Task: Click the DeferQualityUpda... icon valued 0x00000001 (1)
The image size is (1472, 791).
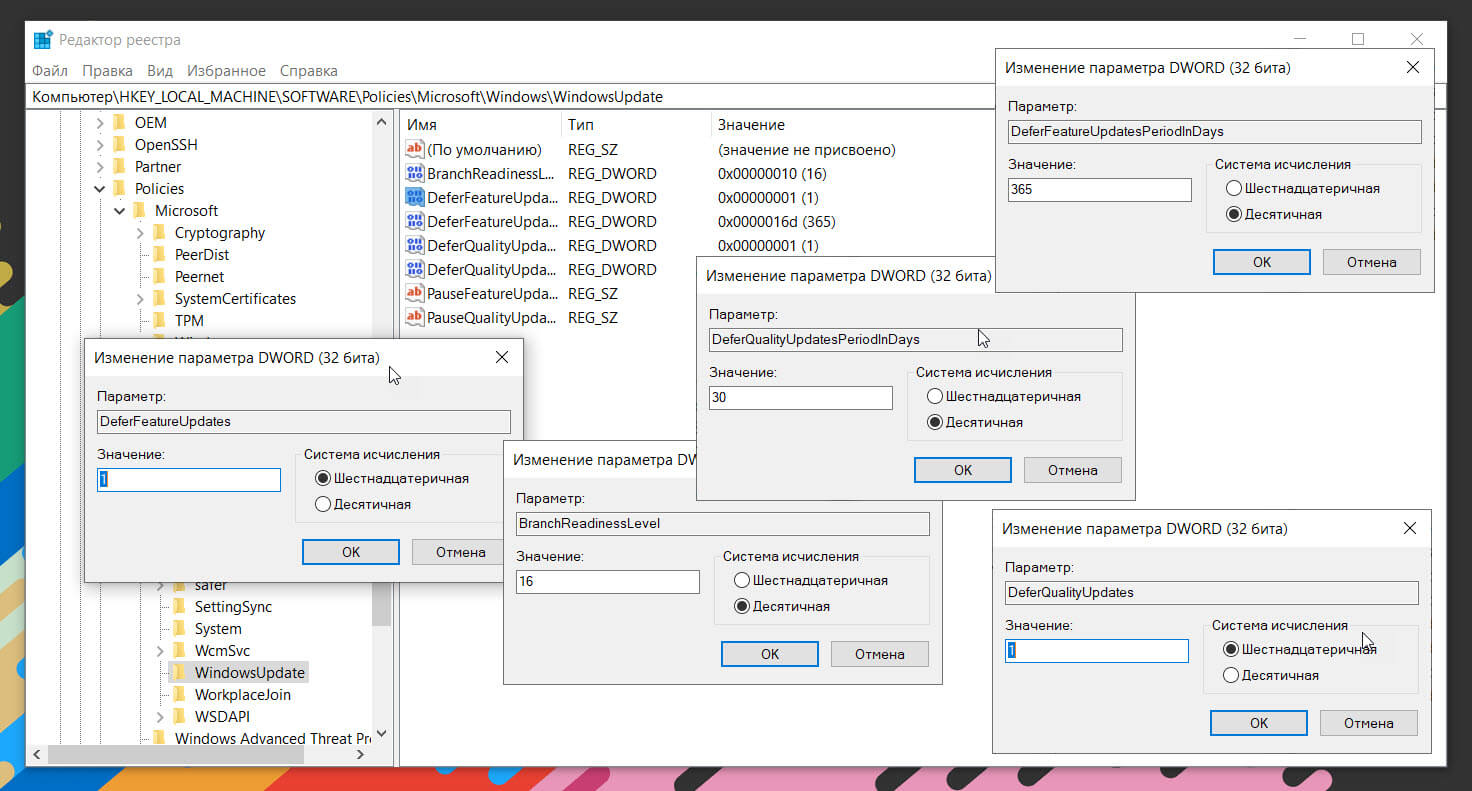Action: click(x=415, y=246)
